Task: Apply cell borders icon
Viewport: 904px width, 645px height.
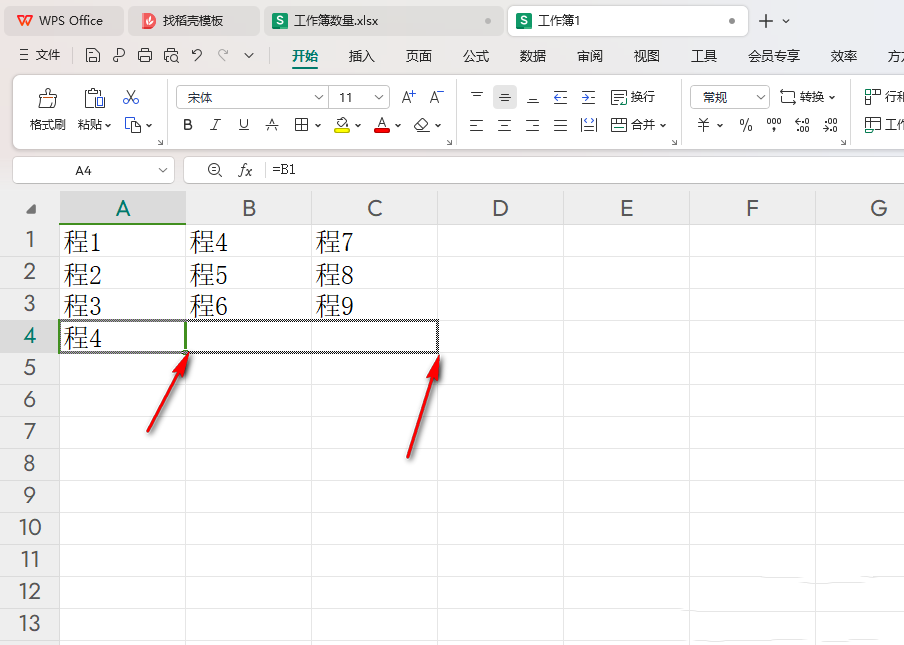Action: click(301, 125)
